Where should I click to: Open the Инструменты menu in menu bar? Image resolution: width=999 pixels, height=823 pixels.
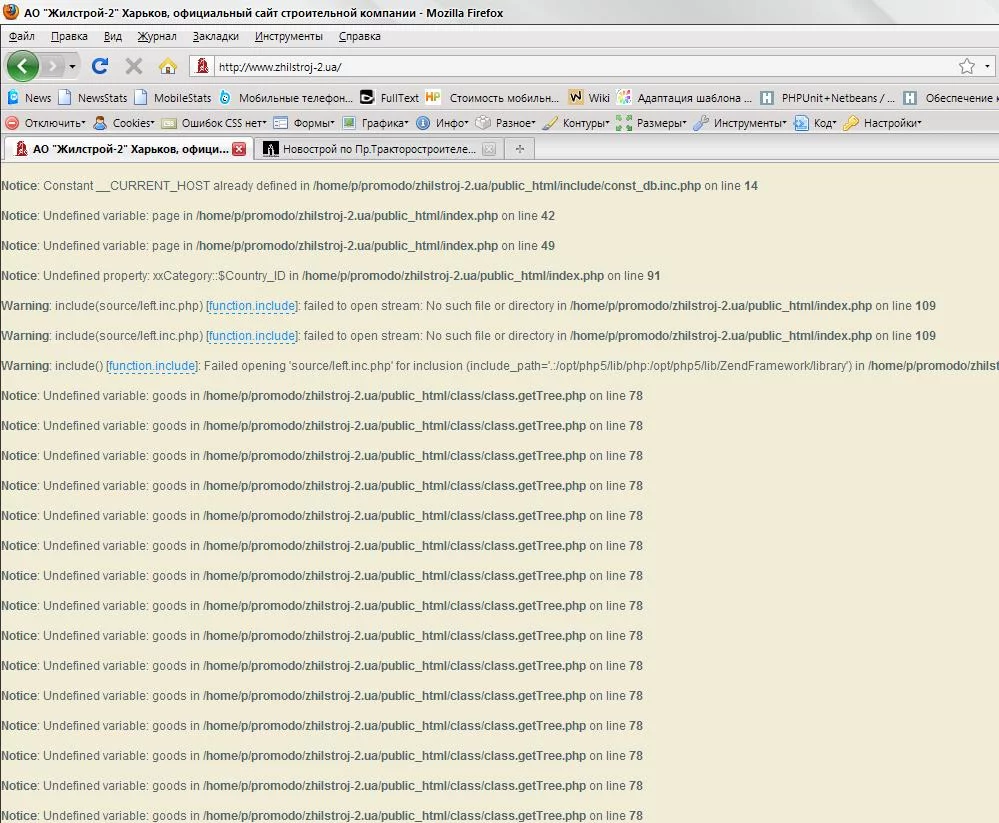tap(288, 36)
